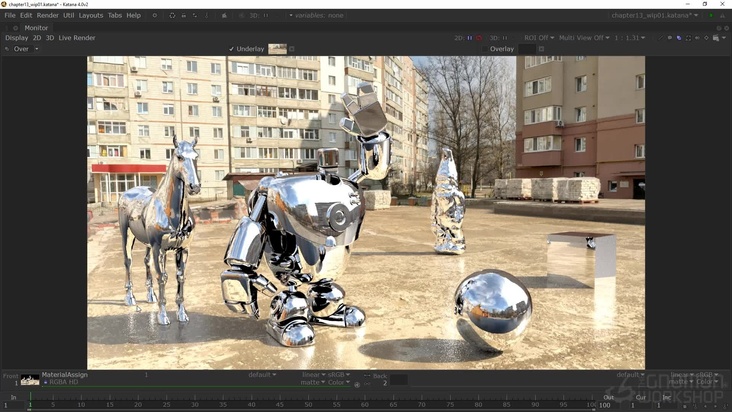Click the empty Overlay image swatch
This screenshot has width=732, height=412.
point(527,49)
